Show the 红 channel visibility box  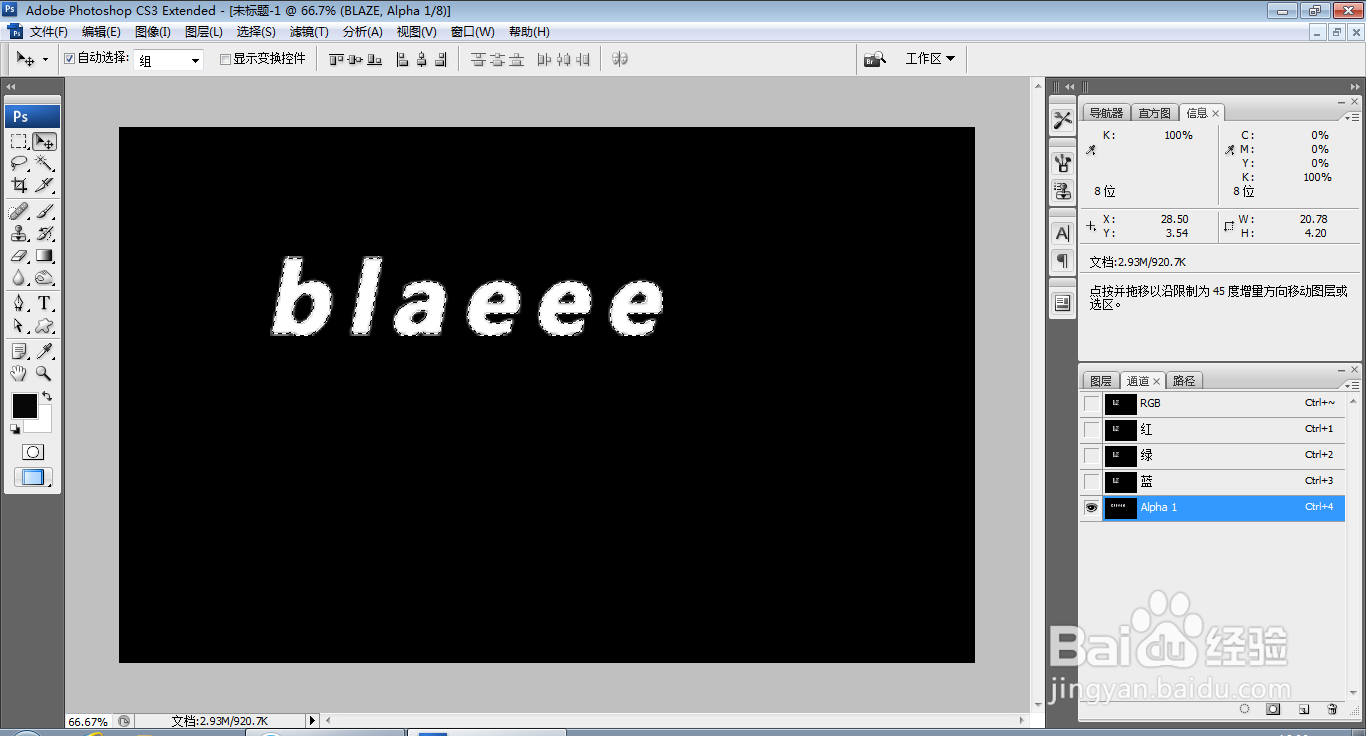[x=1091, y=429]
